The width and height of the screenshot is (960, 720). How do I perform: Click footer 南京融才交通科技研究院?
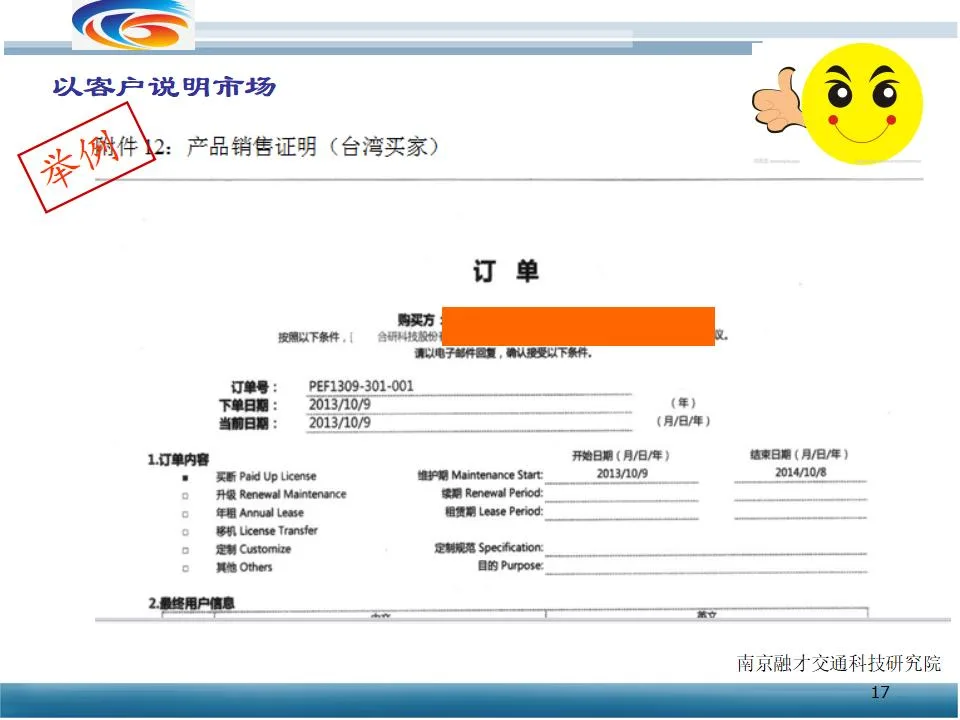[x=839, y=663]
